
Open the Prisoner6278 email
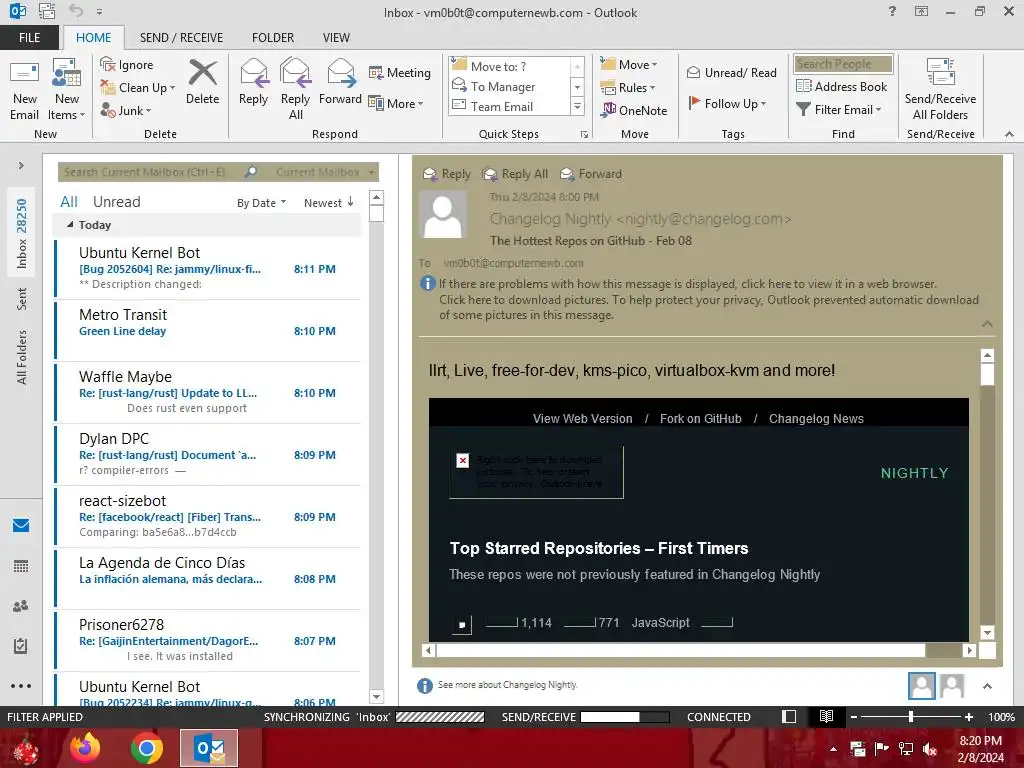coord(208,641)
